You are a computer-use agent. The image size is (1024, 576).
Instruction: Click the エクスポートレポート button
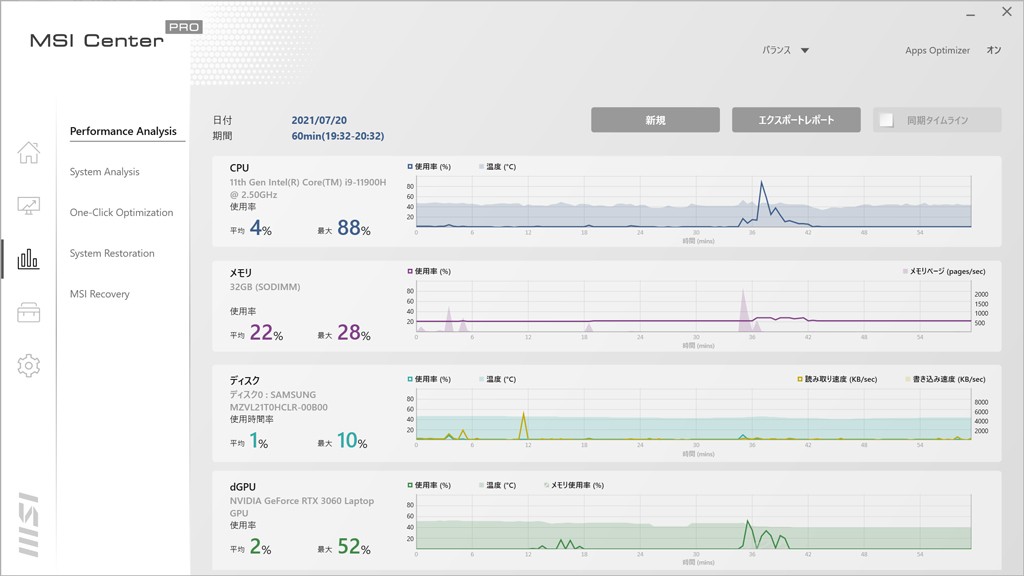pos(796,120)
